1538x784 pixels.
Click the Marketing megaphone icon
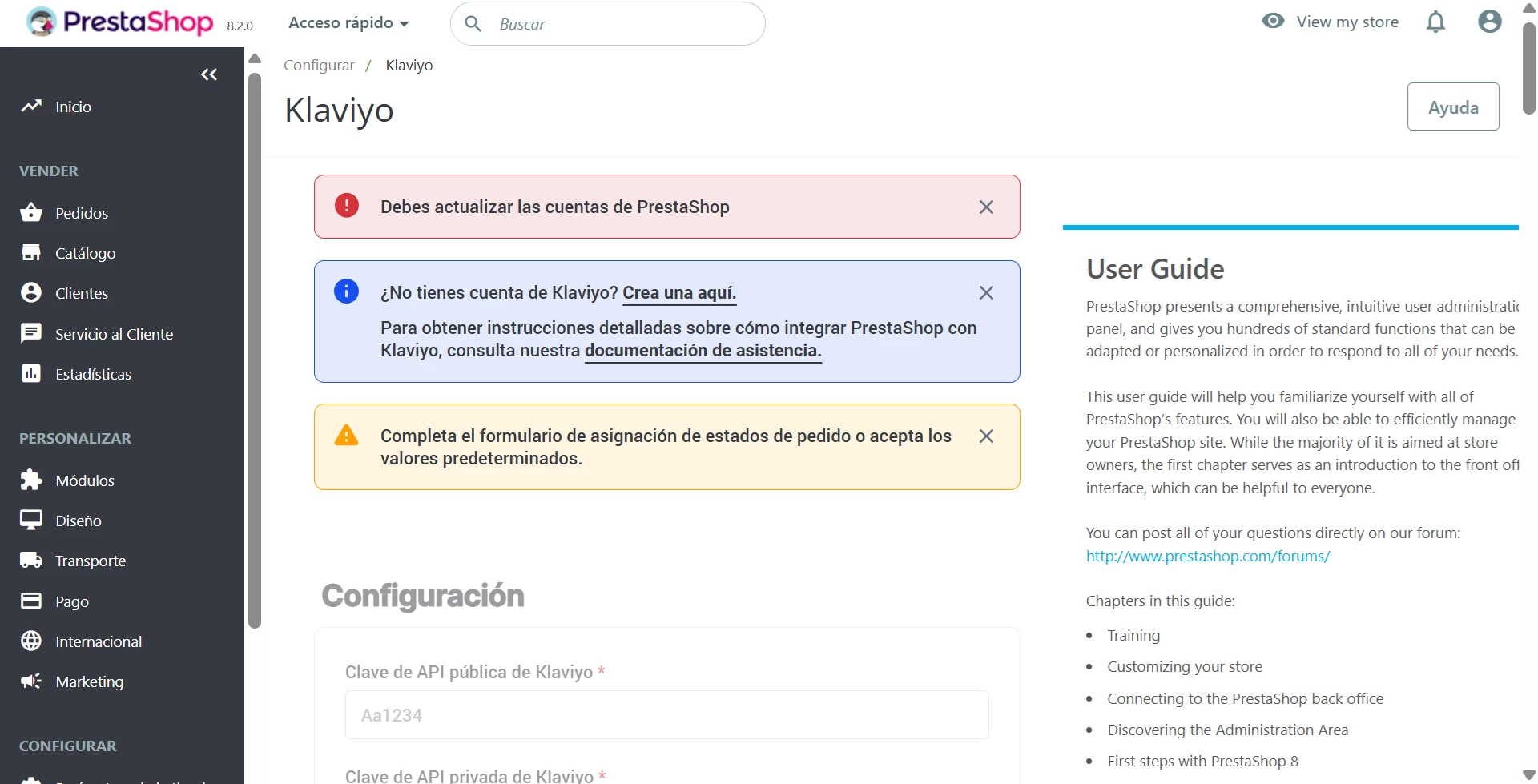pyautogui.click(x=31, y=681)
